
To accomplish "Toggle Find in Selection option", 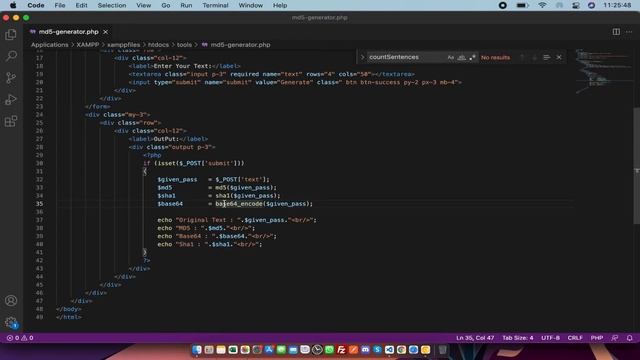I will (547, 57).
